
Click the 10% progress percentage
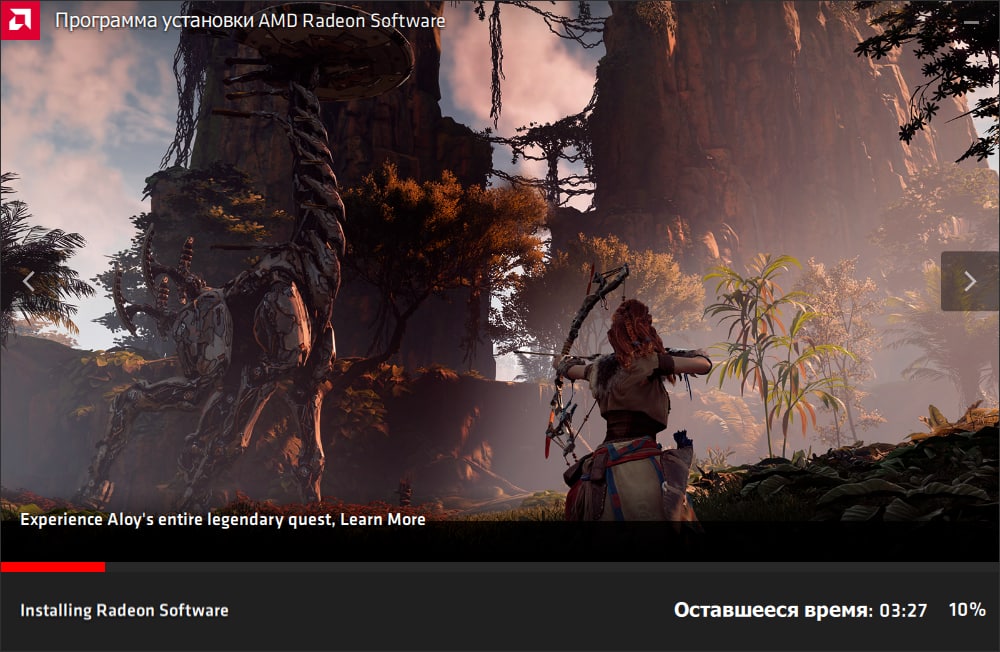click(967, 610)
